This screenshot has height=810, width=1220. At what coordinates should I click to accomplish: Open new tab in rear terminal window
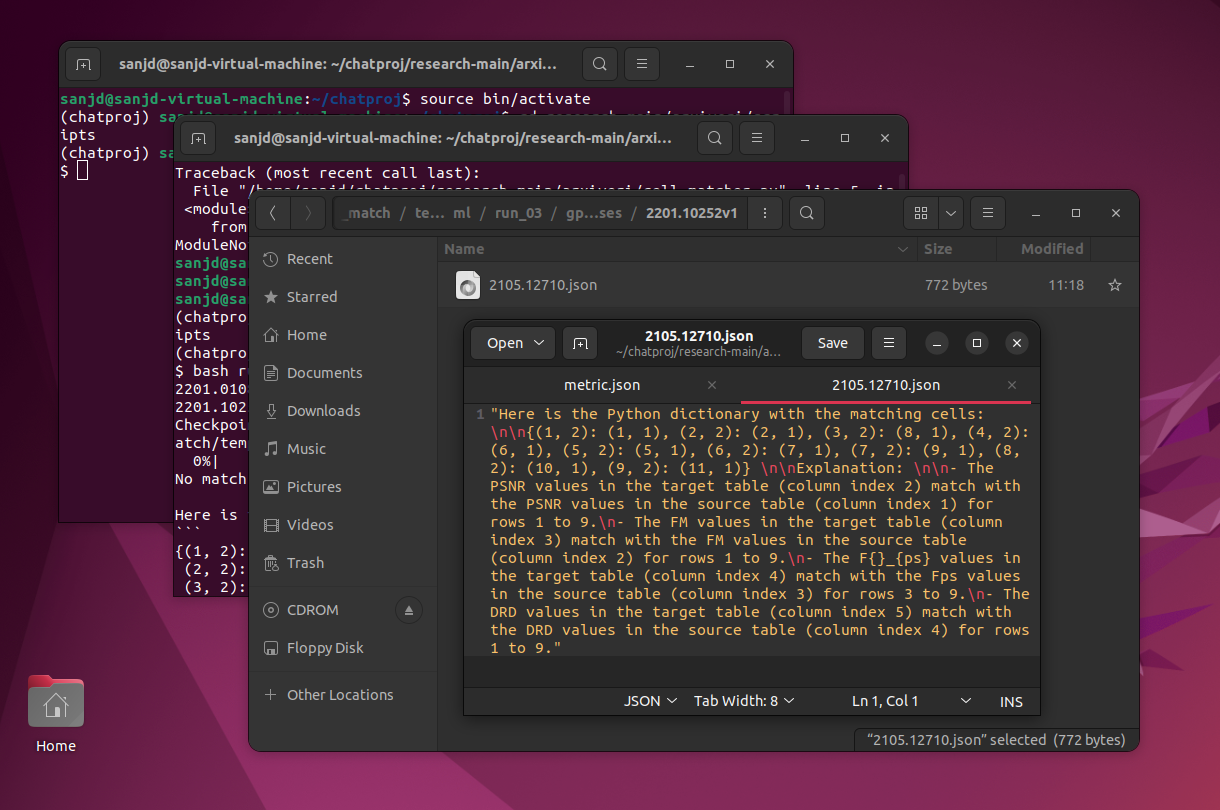(x=83, y=64)
